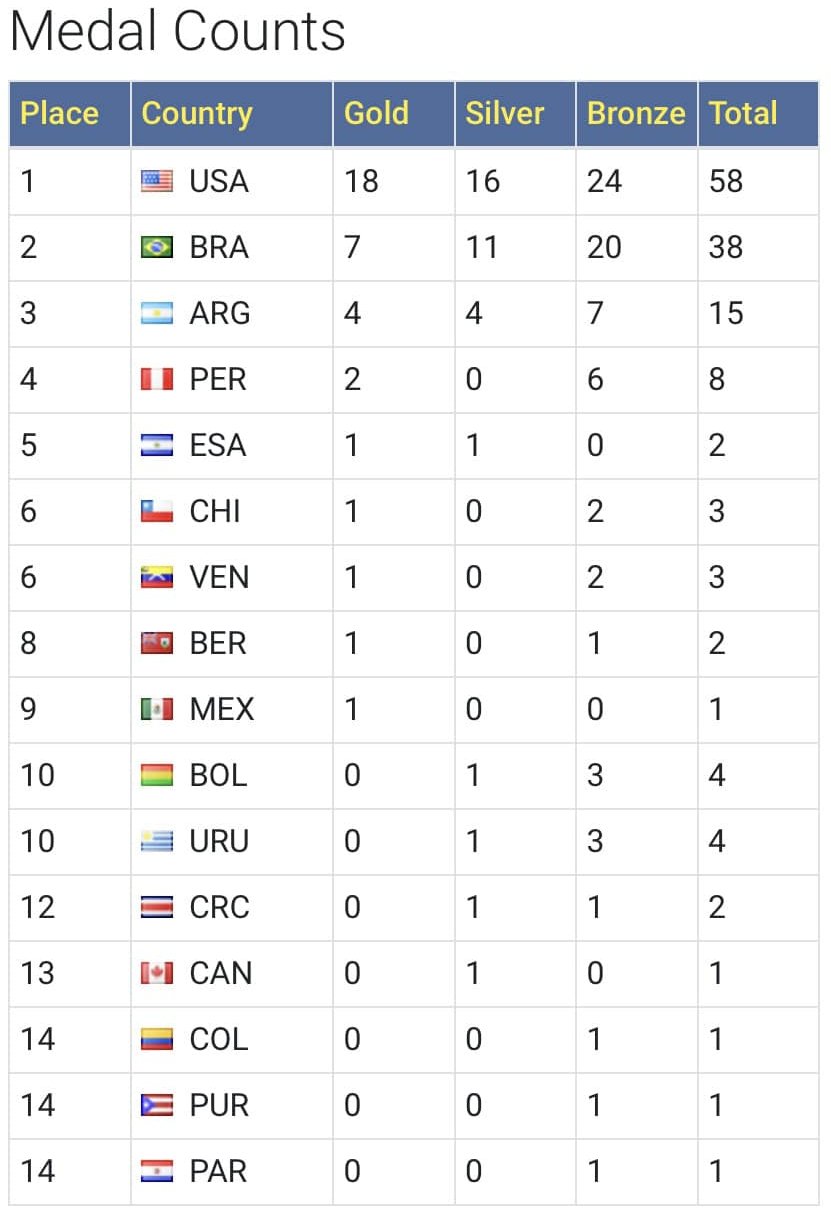Click the Mexico flag icon
Viewport: 831px width, 1219px height.
click(x=157, y=709)
